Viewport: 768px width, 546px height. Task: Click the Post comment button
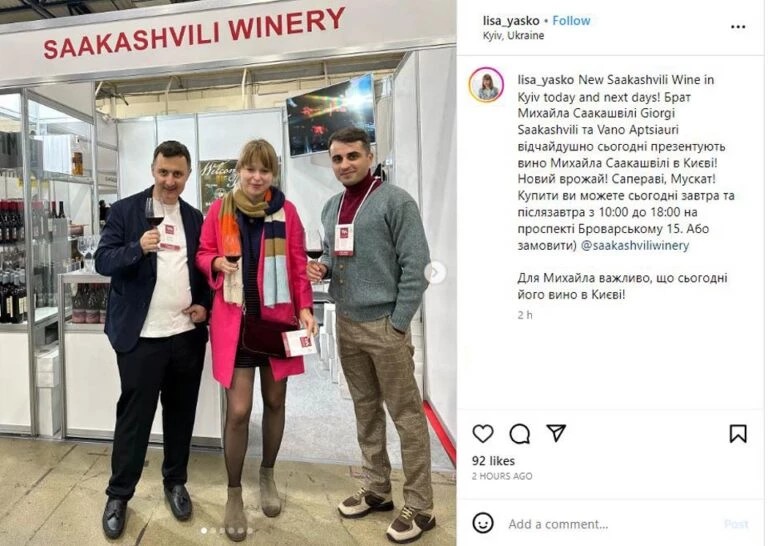pos(736,524)
